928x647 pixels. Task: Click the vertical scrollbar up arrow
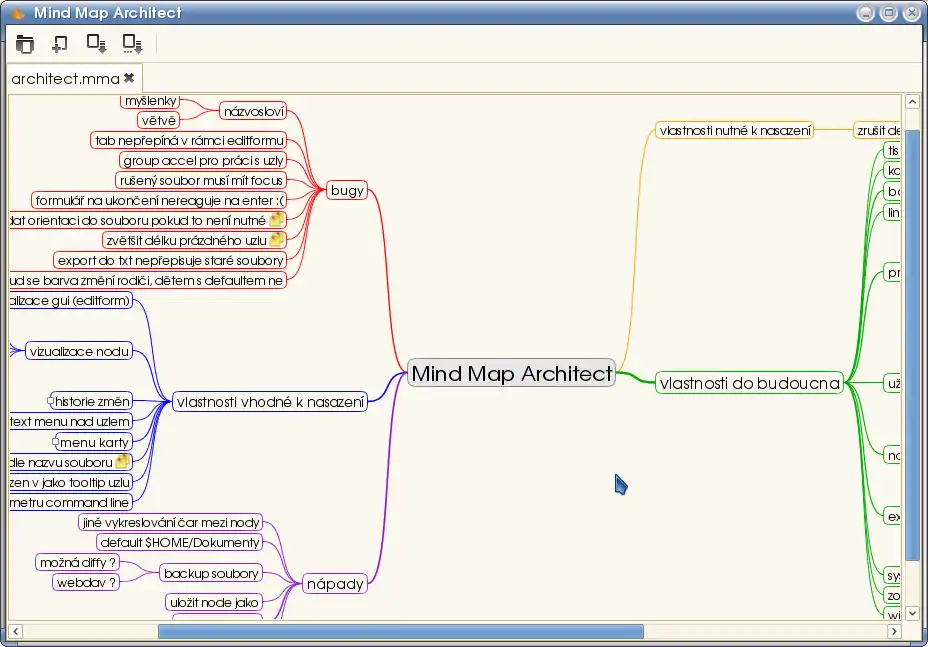click(912, 102)
